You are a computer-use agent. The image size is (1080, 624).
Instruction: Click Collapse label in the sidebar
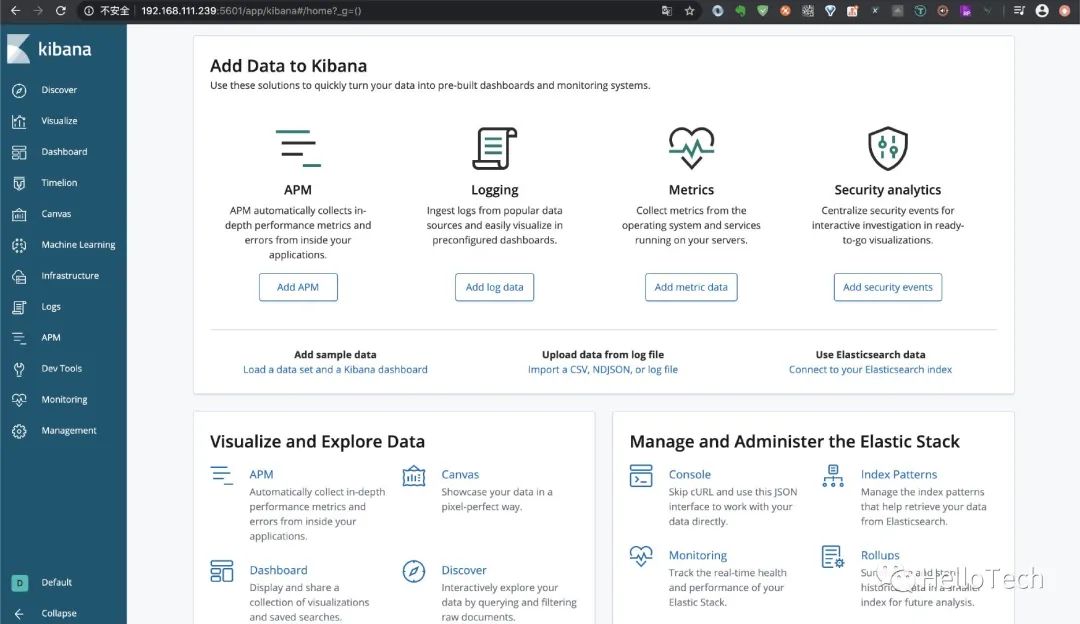coord(59,614)
